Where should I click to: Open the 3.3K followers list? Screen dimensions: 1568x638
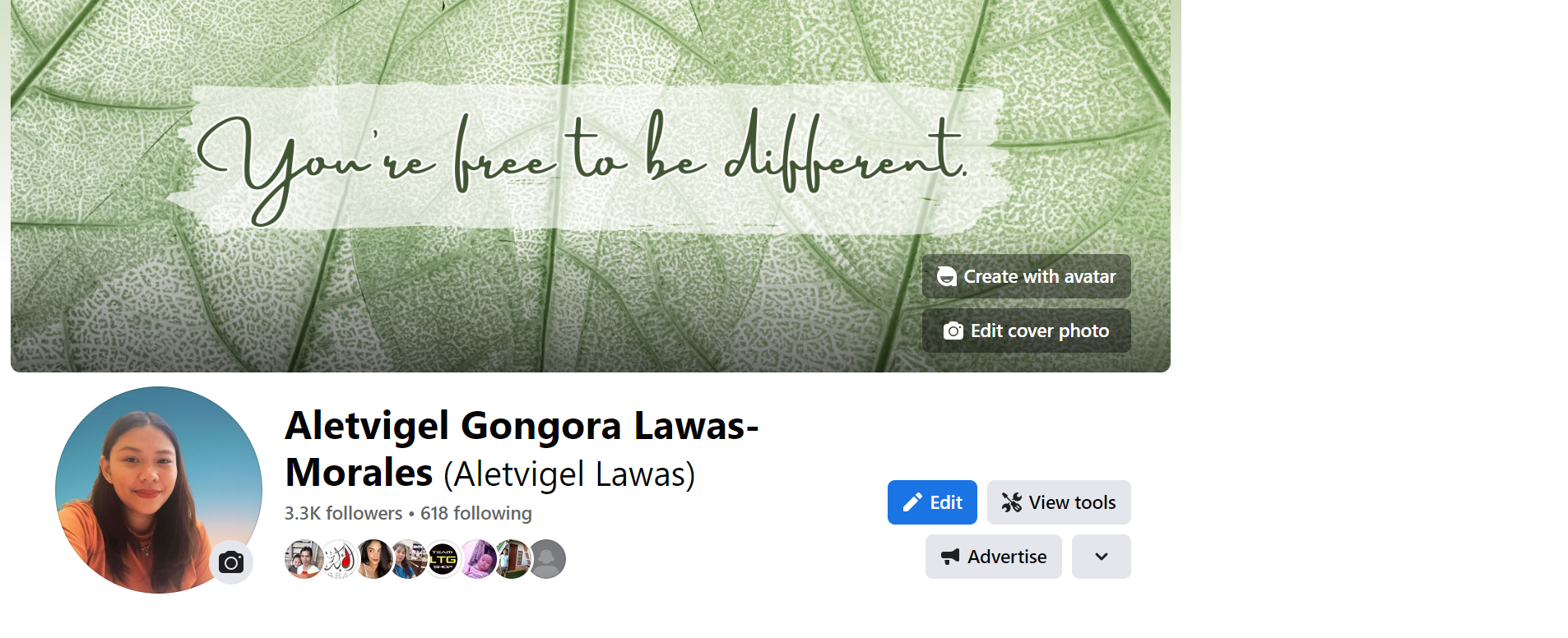coord(343,513)
